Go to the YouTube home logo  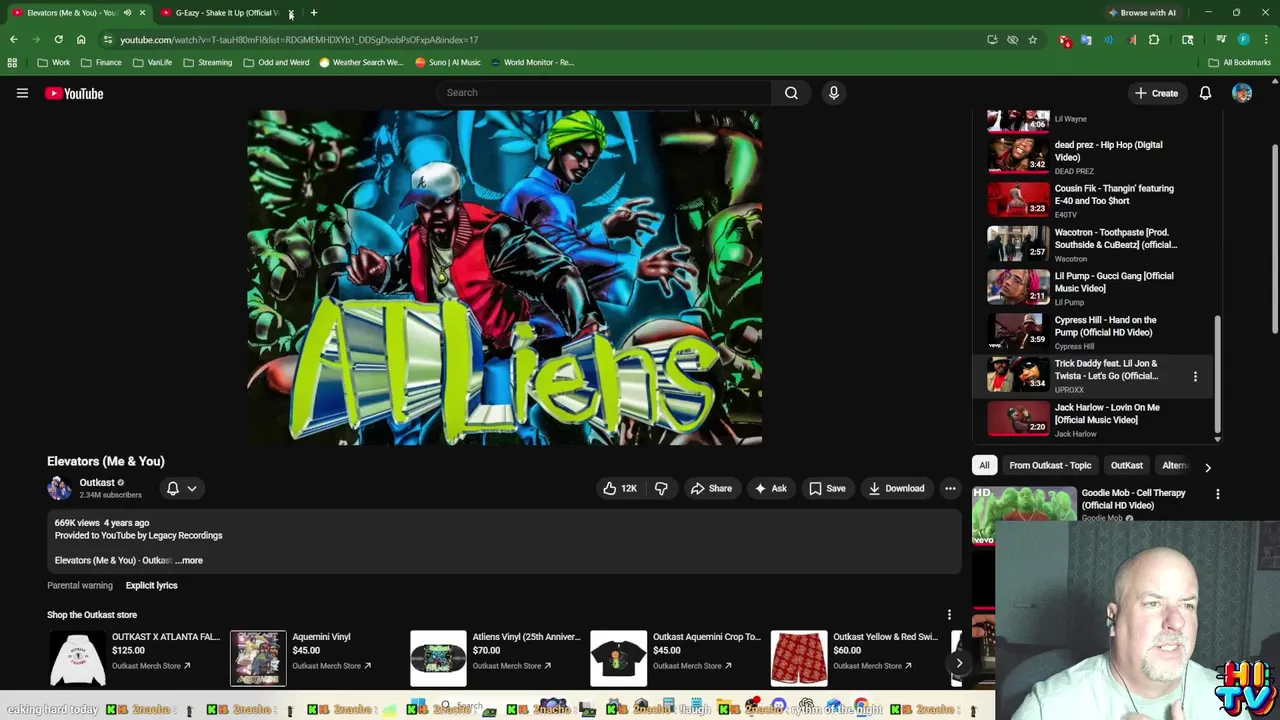(74, 93)
